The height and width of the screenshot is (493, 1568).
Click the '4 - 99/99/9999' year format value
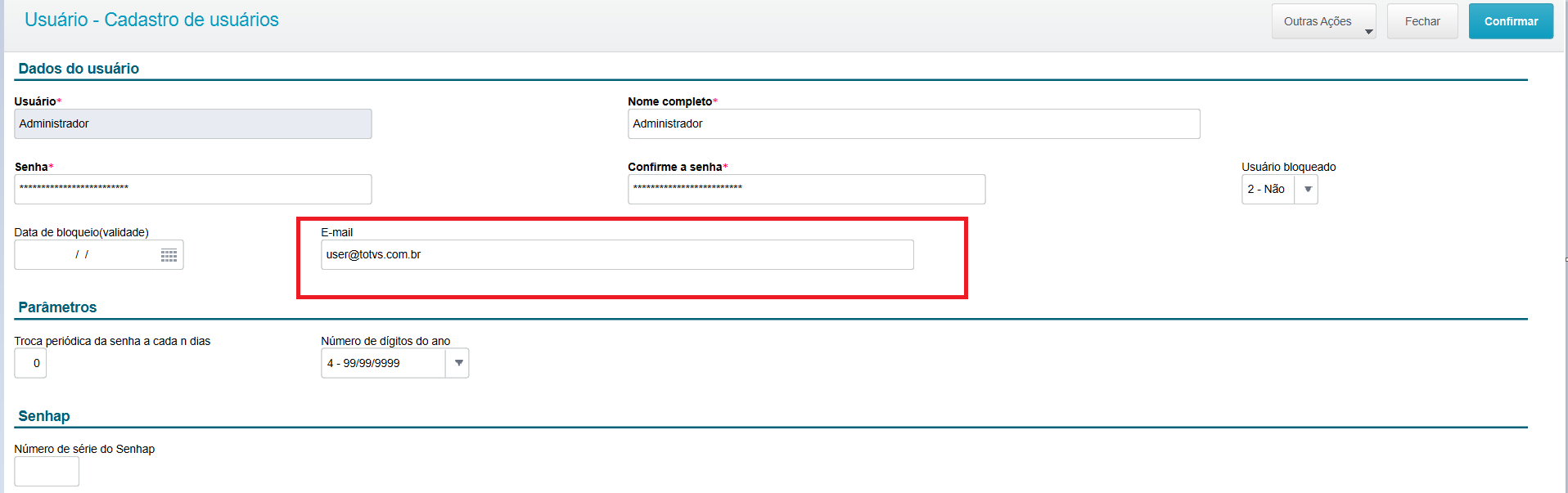pos(384,363)
